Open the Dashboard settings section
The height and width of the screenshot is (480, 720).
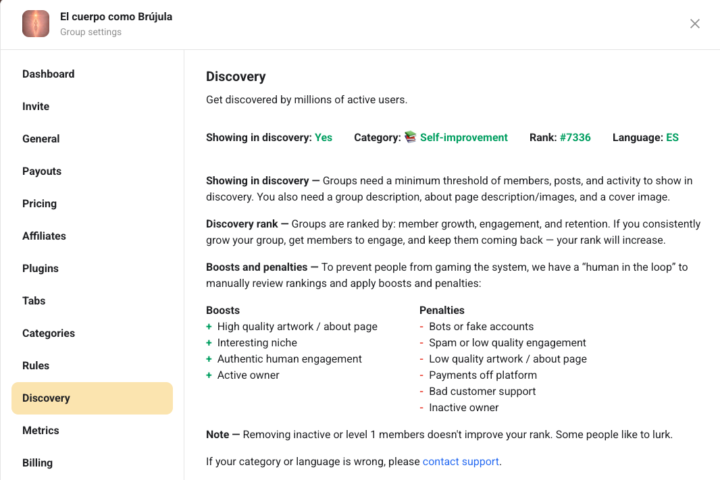[x=48, y=74]
